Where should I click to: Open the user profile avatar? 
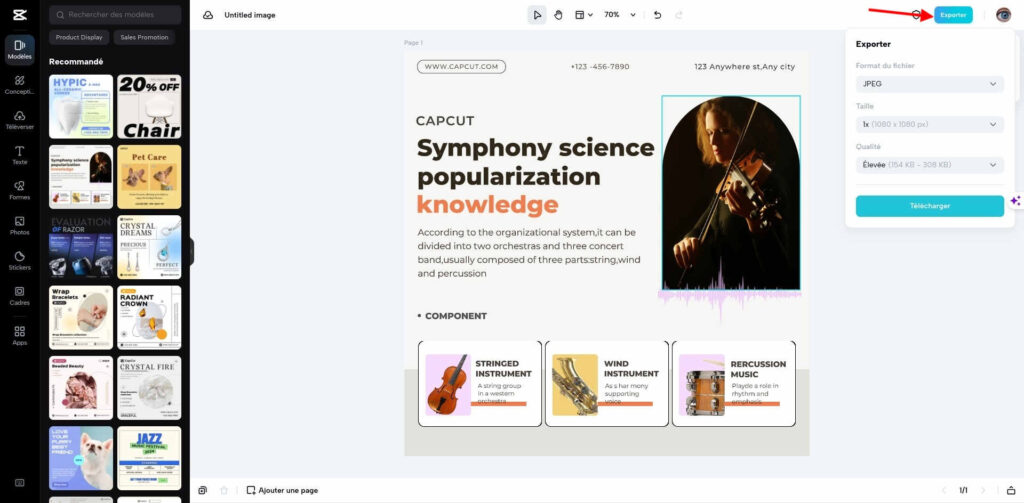tap(1003, 15)
